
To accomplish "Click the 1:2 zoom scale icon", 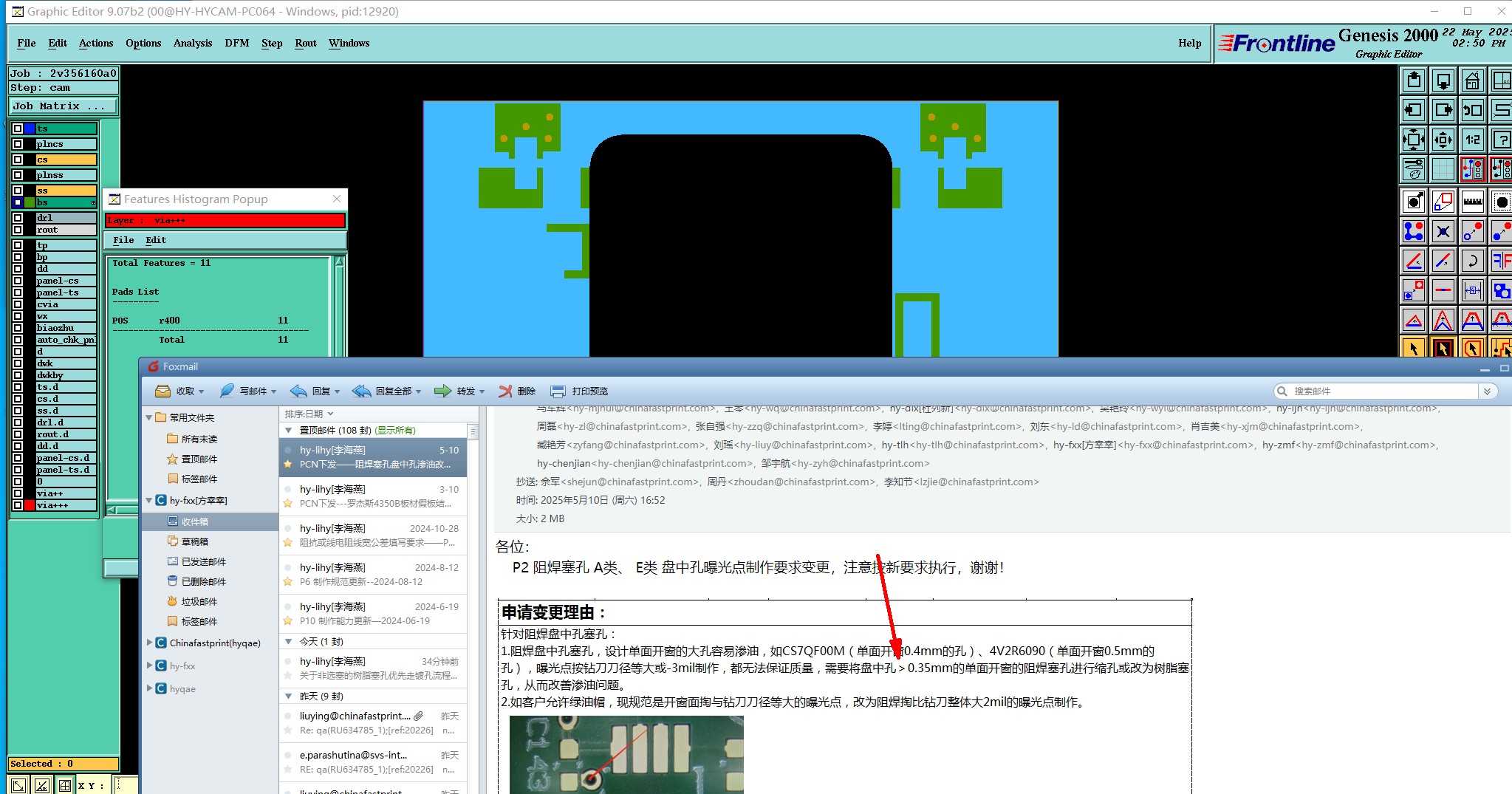I will click(x=1472, y=140).
